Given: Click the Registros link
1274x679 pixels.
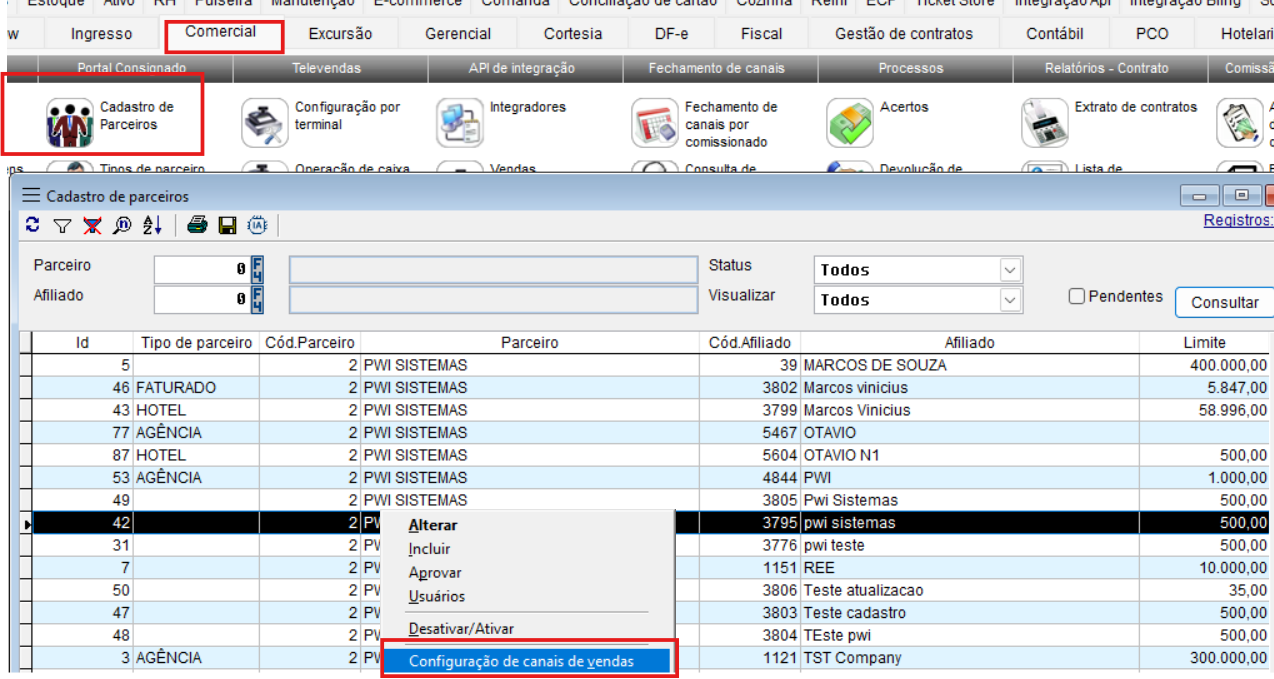Looking at the screenshot, I should 1237,220.
